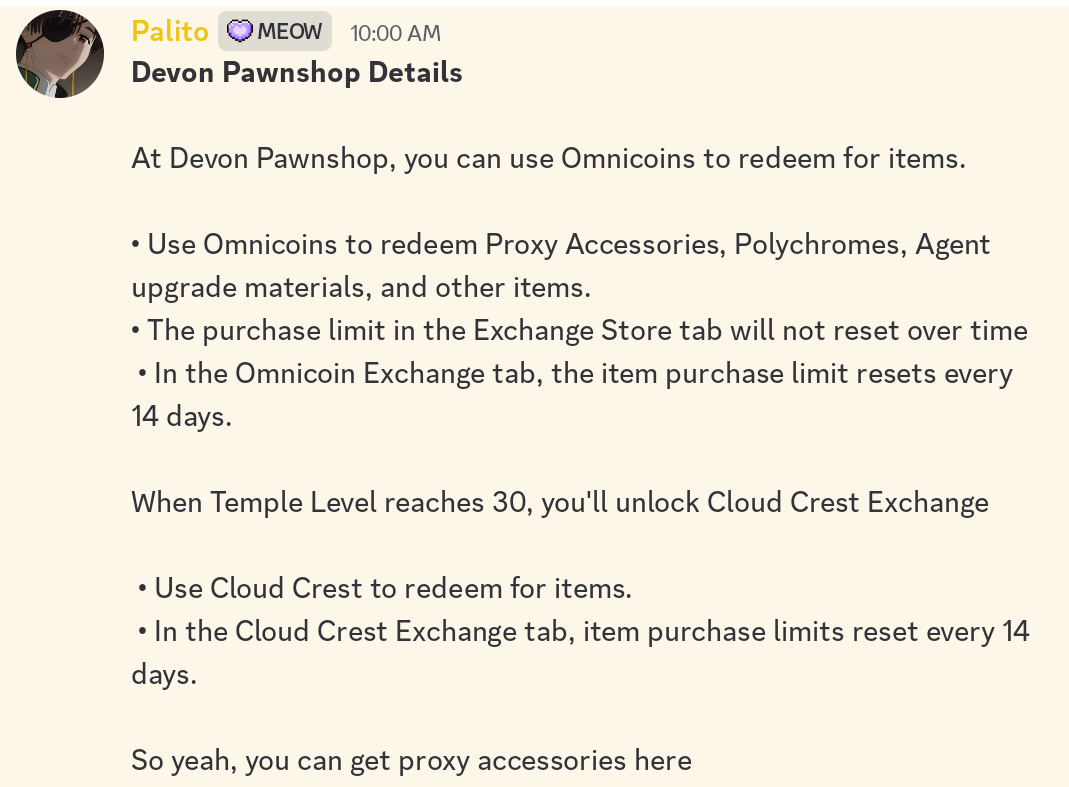Click the 10:00 AM message timestamp

click(395, 33)
